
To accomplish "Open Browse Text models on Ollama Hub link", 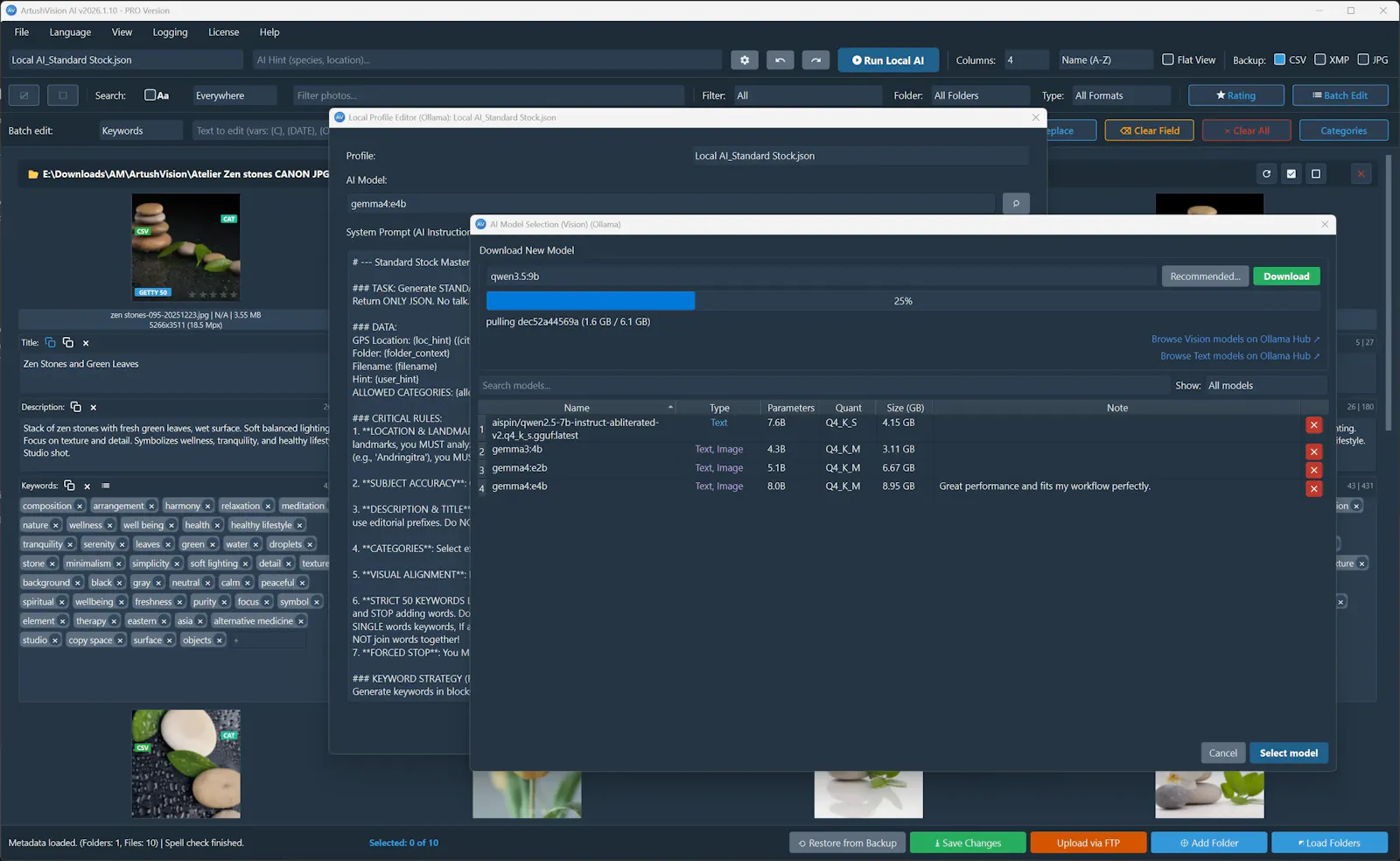I will (x=1240, y=356).
